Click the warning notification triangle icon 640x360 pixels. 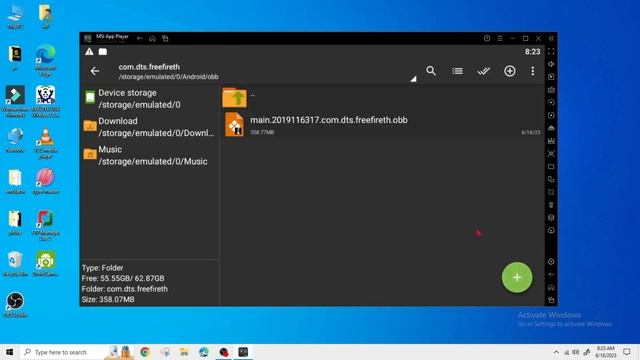pos(89,51)
